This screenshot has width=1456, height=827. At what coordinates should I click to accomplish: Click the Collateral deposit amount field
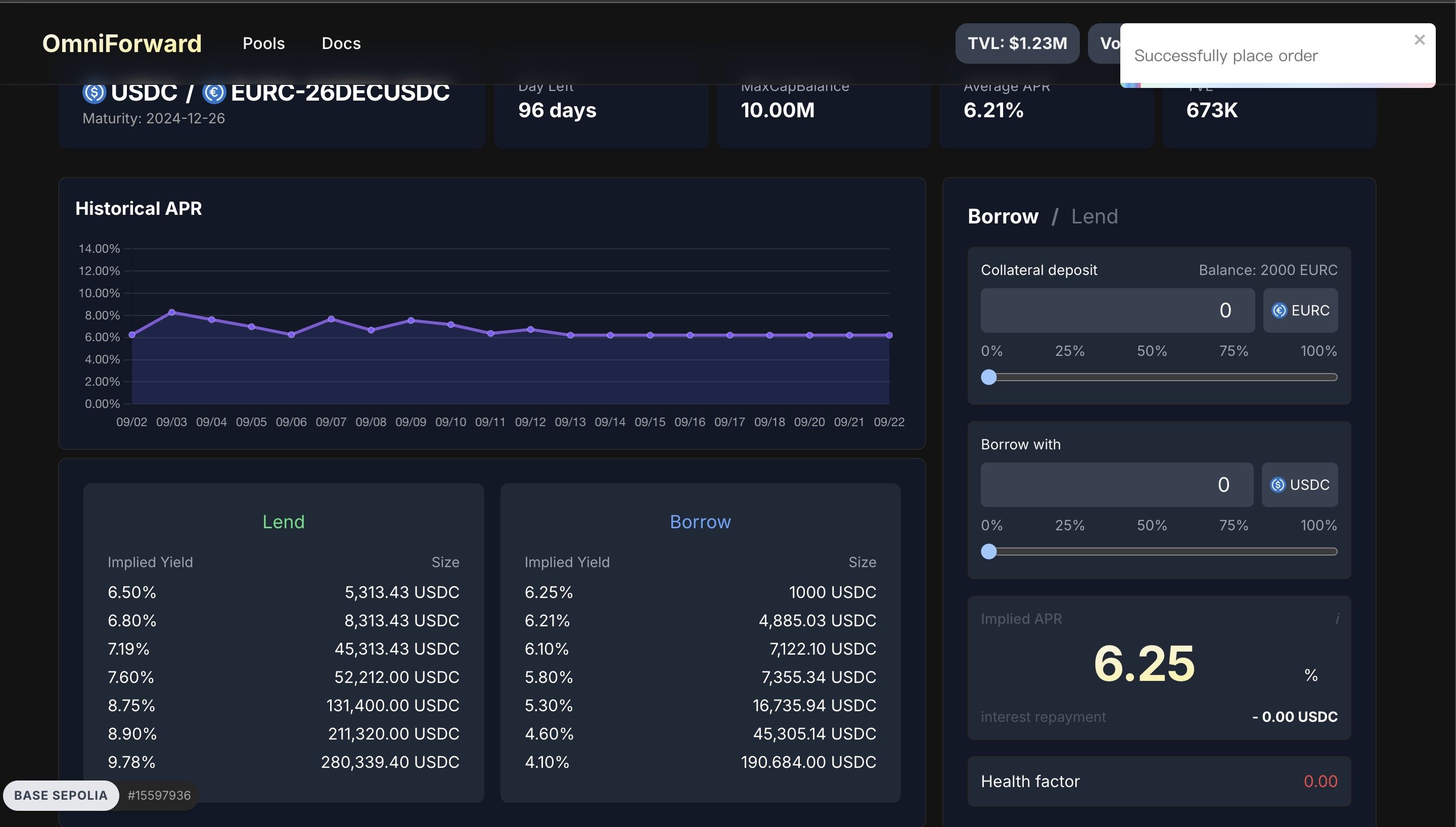click(1117, 310)
